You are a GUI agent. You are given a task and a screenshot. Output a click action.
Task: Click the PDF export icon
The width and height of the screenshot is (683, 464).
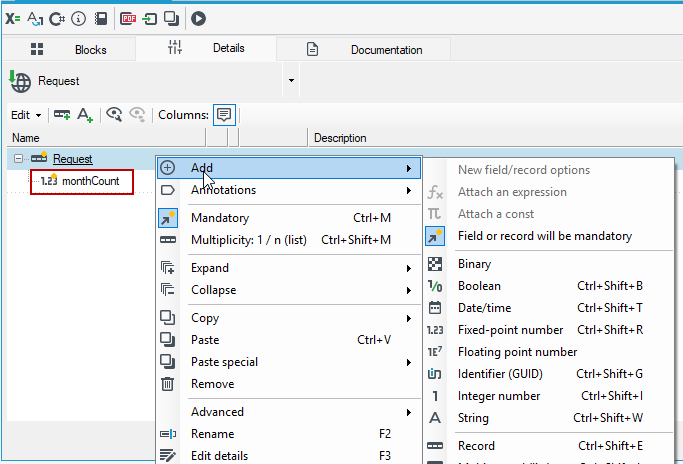(128, 19)
